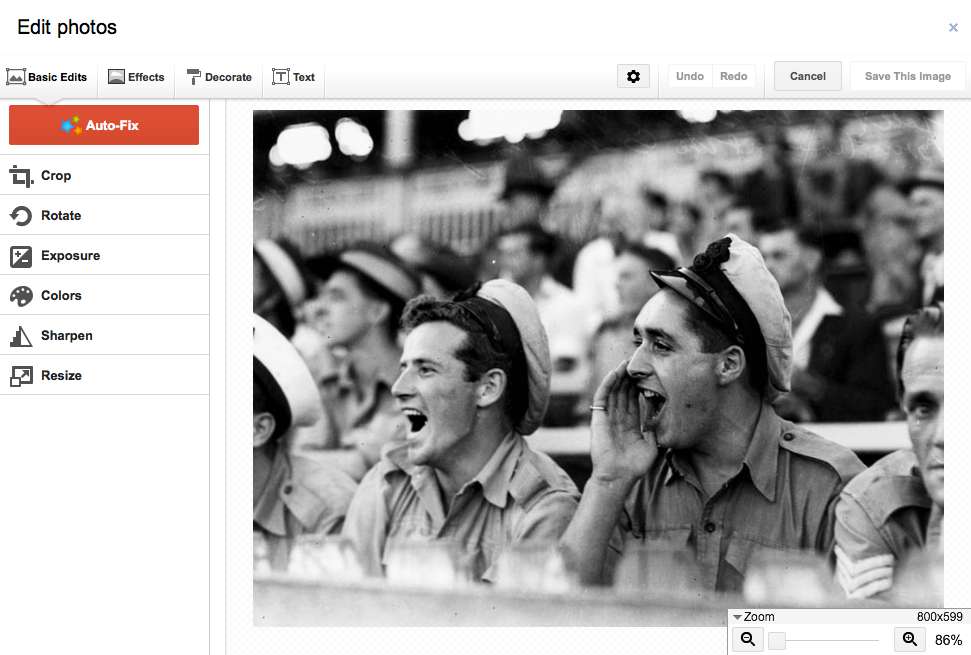This screenshot has width=971, height=655.
Task: Open the Exposure adjustment tool
Action: click(69, 255)
